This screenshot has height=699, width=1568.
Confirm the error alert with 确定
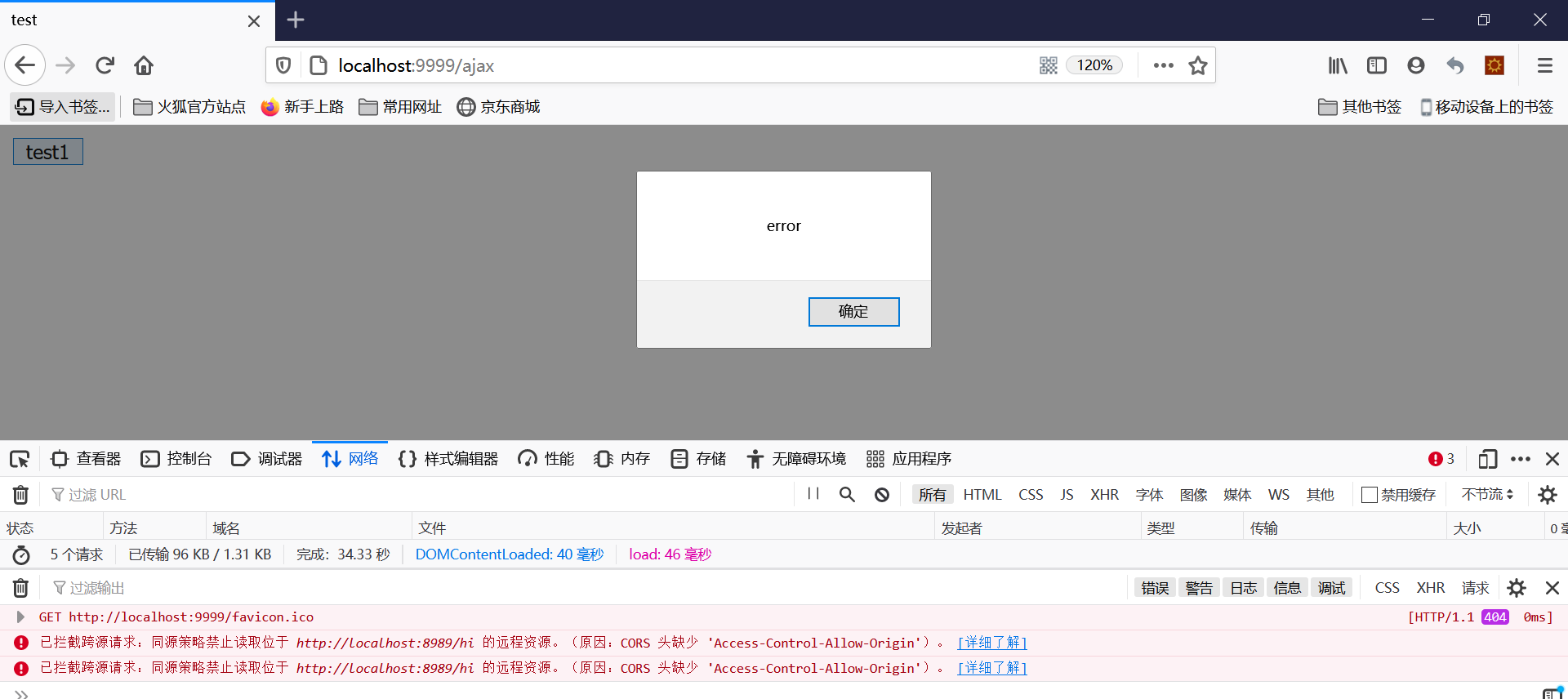(853, 311)
